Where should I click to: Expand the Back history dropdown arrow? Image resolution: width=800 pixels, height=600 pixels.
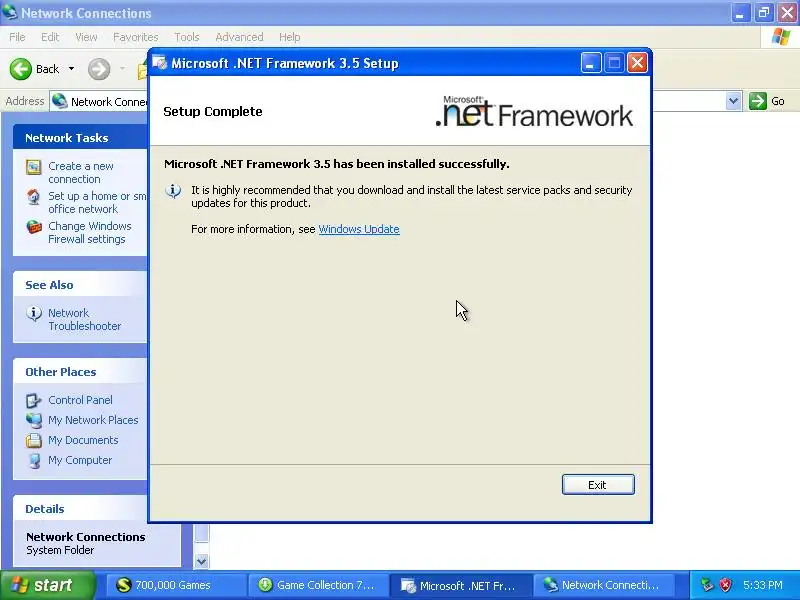pyautogui.click(x=71, y=69)
